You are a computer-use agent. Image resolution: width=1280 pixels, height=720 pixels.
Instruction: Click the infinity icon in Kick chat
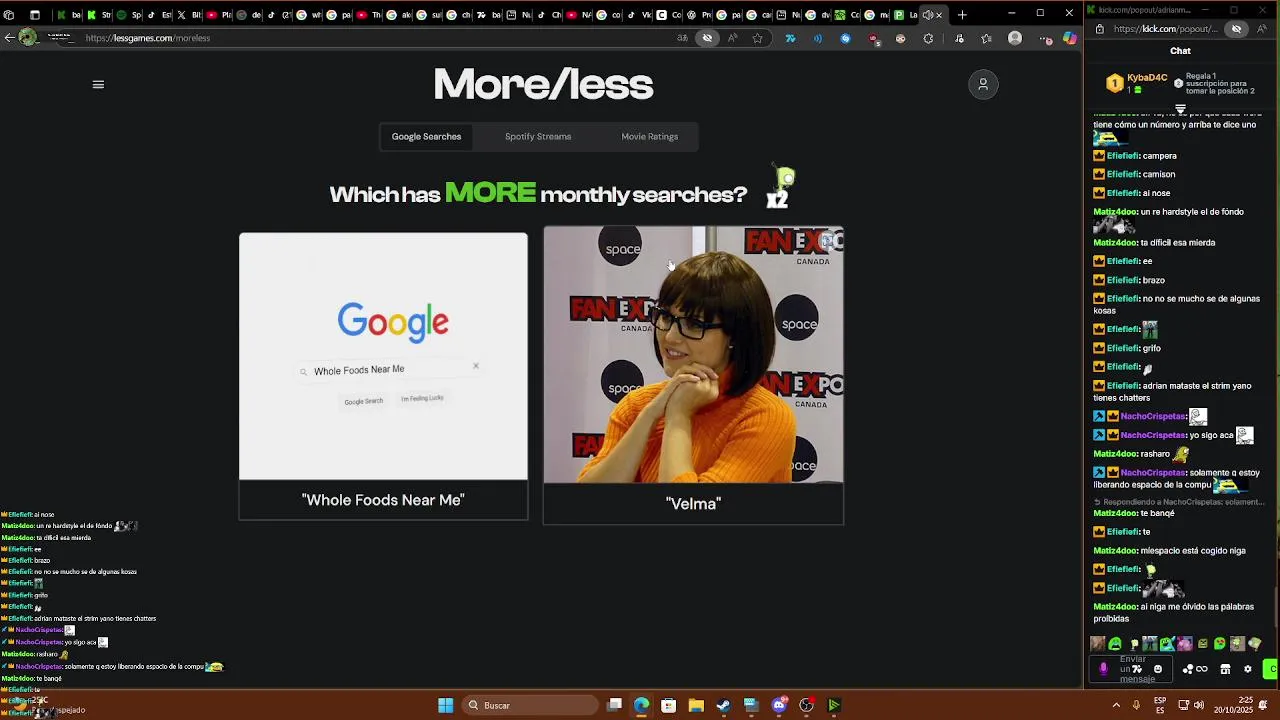[1202, 669]
